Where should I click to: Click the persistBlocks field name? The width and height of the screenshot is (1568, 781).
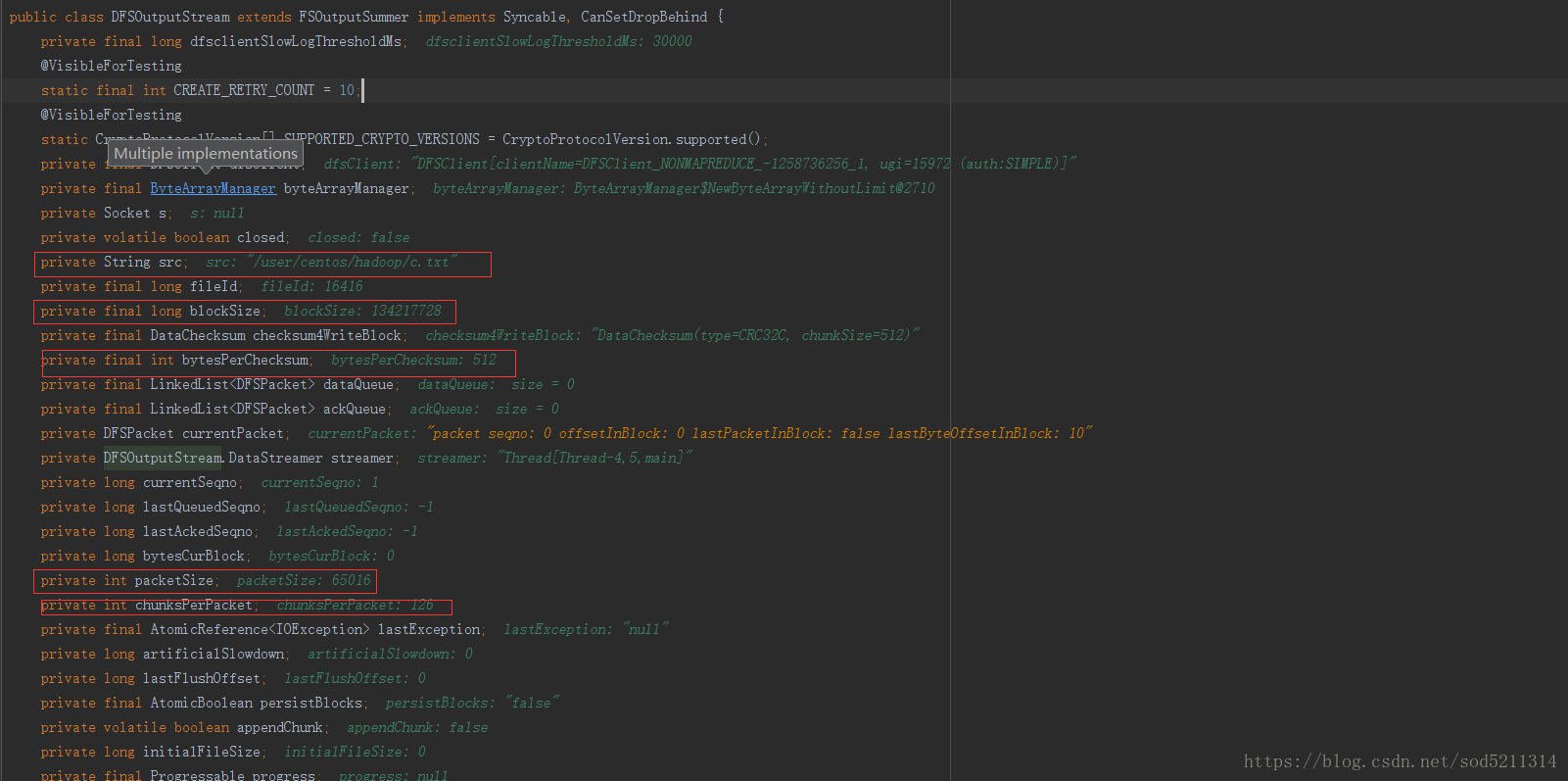(310, 703)
